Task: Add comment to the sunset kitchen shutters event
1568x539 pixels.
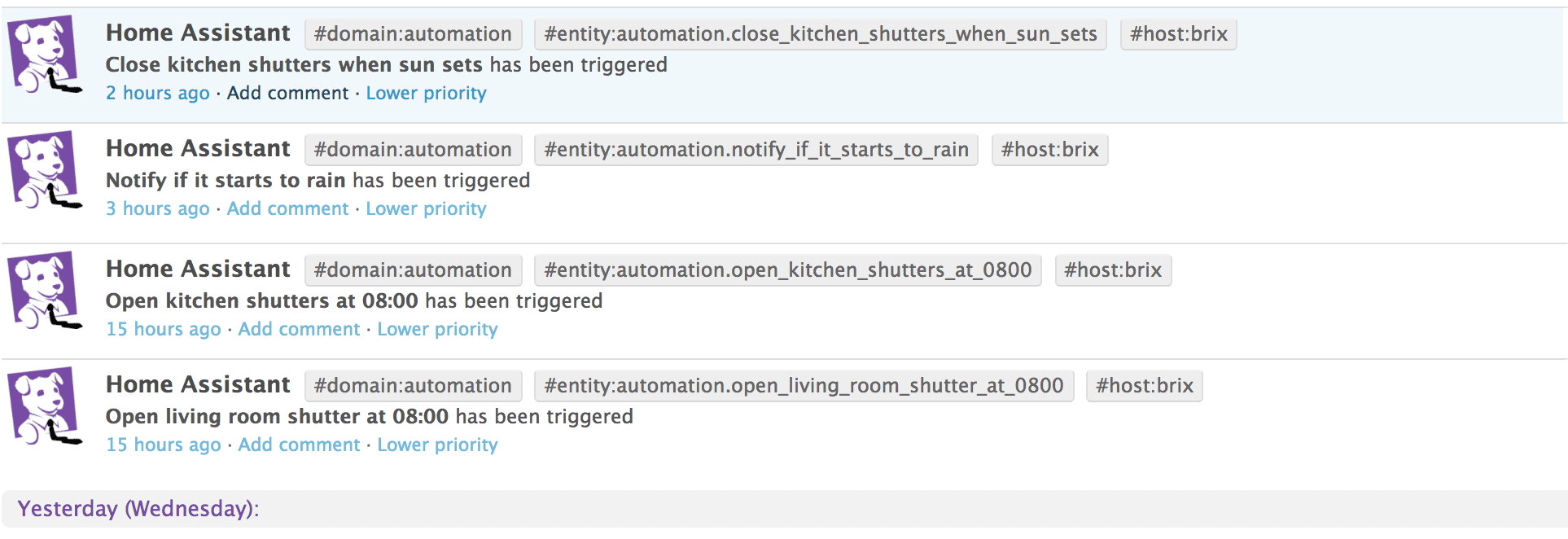Action: tap(287, 94)
